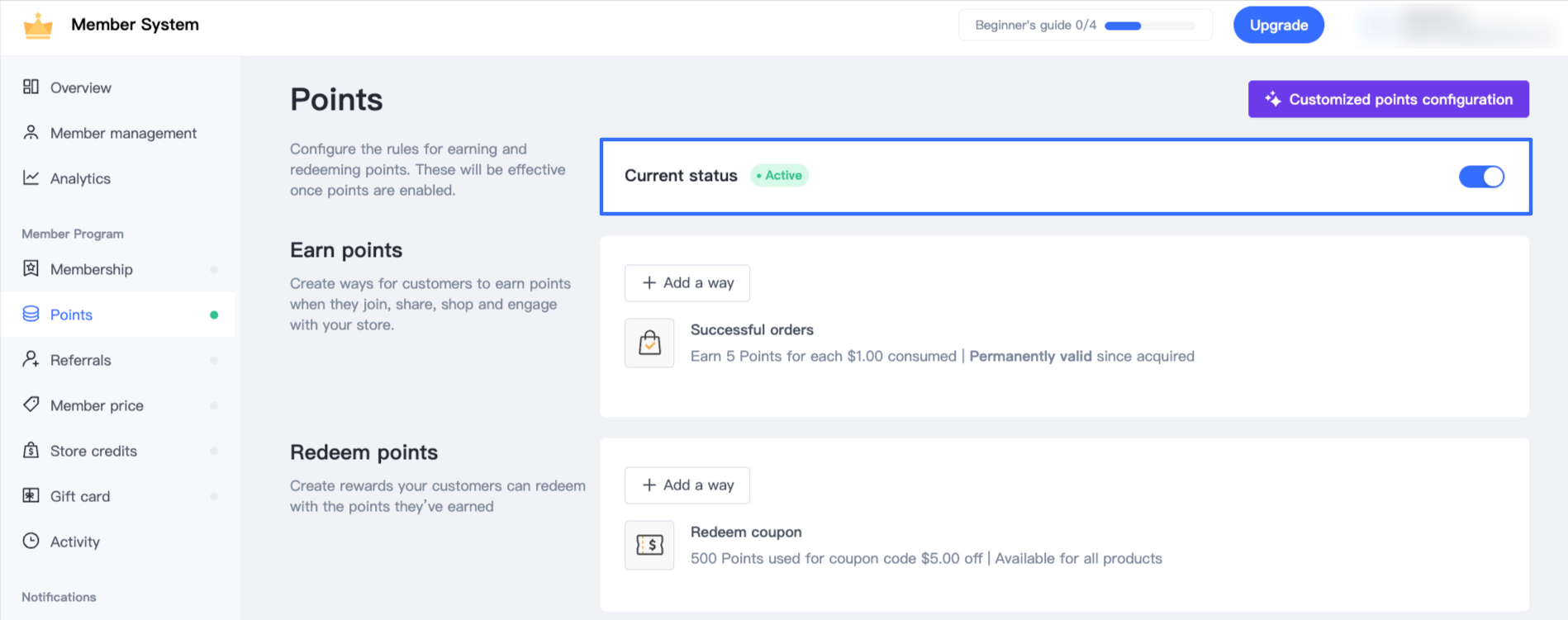Click the Store credits bag icon

point(31,450)
